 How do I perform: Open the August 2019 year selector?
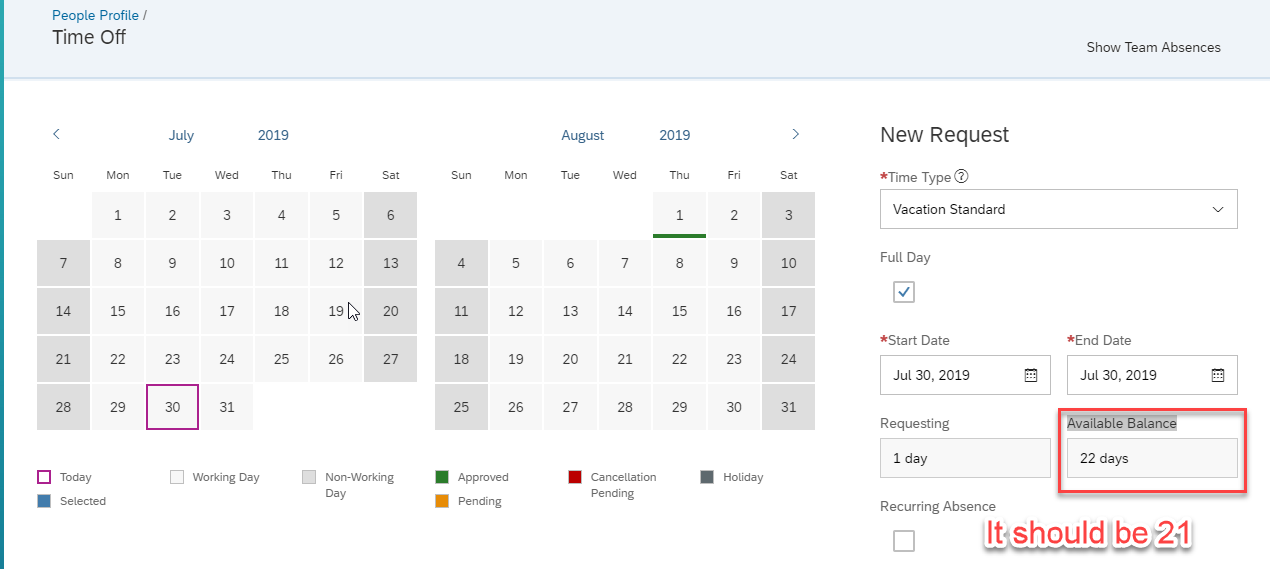[675, 135]
